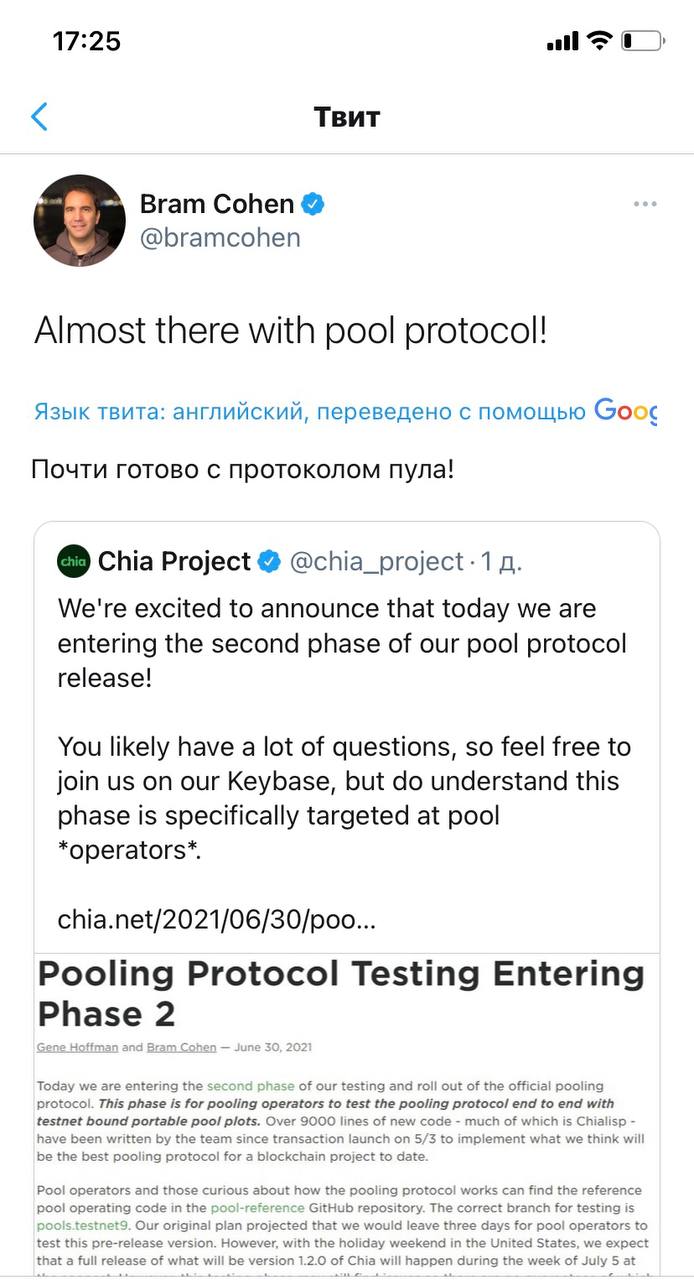
Task: Tap the battery icon in the status bar
Action: [642, 41]
